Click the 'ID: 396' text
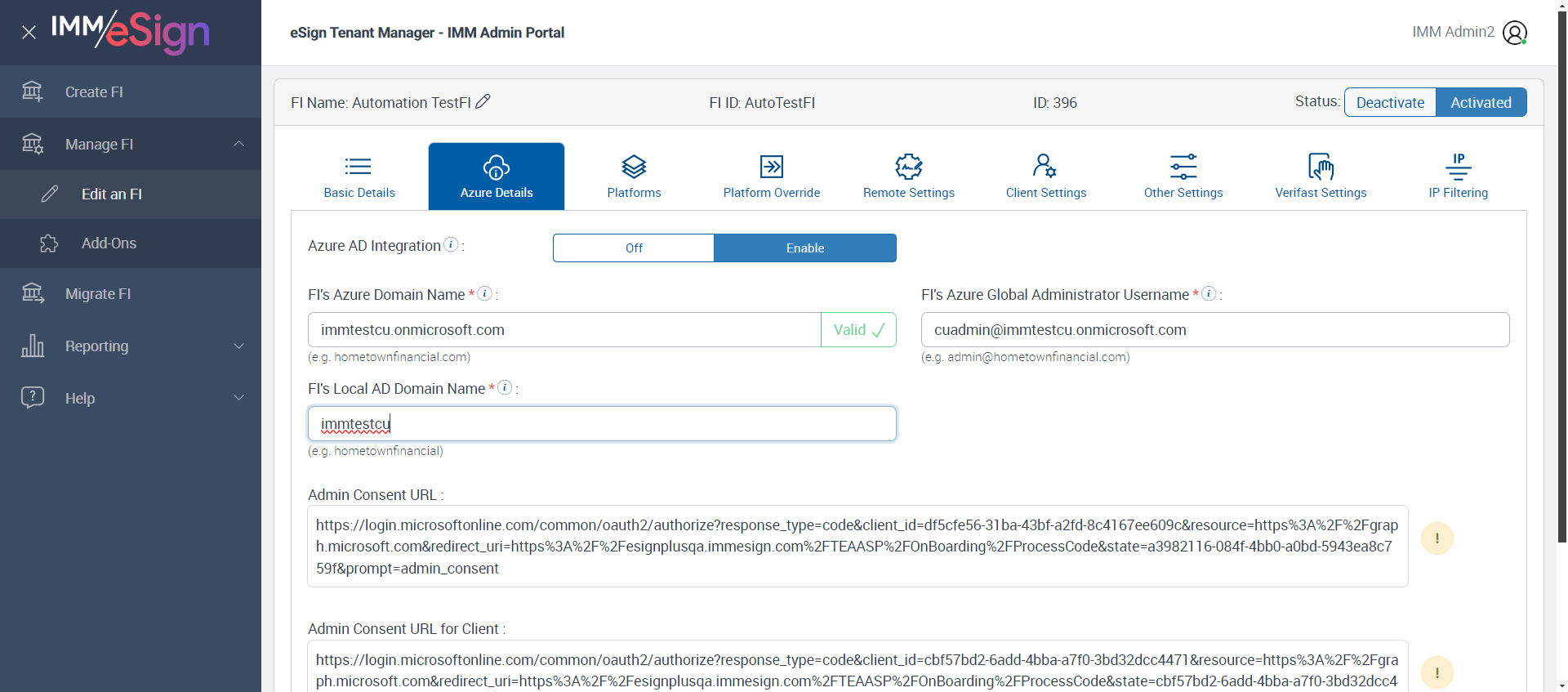Image resolution: width=1568 pixels, height=692 pixels. pos(1055,103)
